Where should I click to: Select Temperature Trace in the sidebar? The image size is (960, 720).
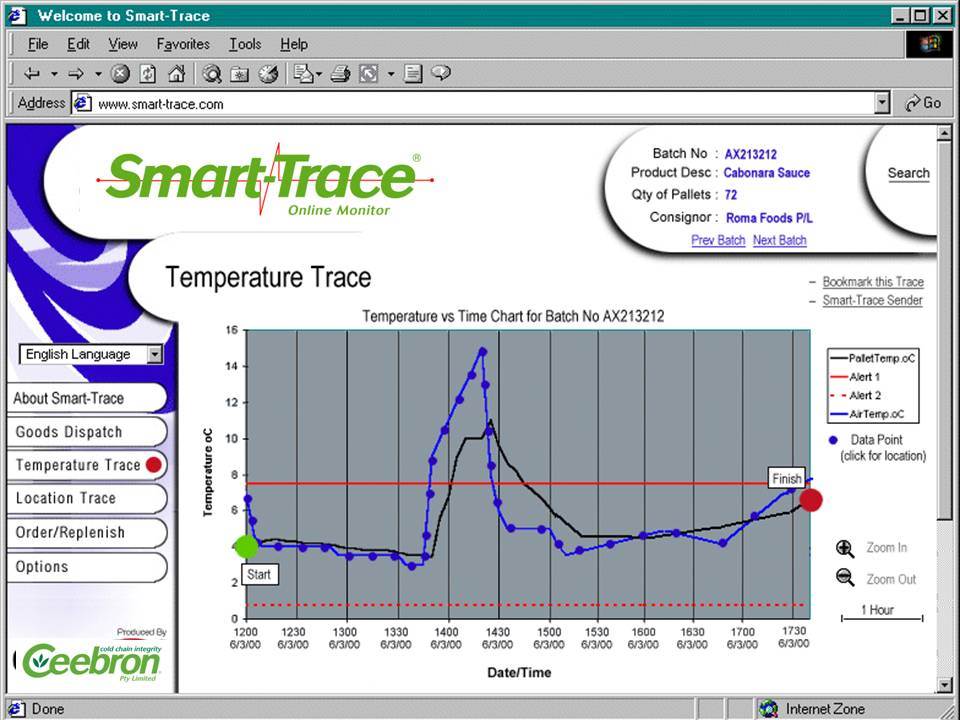click(87, 465)
